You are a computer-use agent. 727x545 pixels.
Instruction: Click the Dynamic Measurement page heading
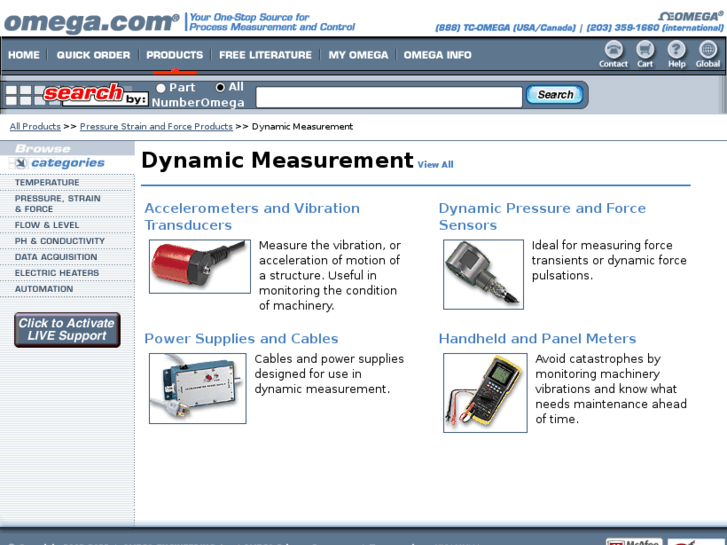coord(277,160)
